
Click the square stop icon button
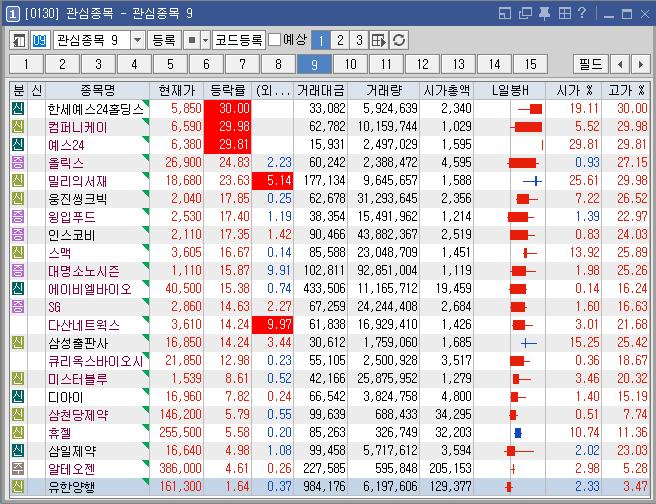(x=192, y=41)
